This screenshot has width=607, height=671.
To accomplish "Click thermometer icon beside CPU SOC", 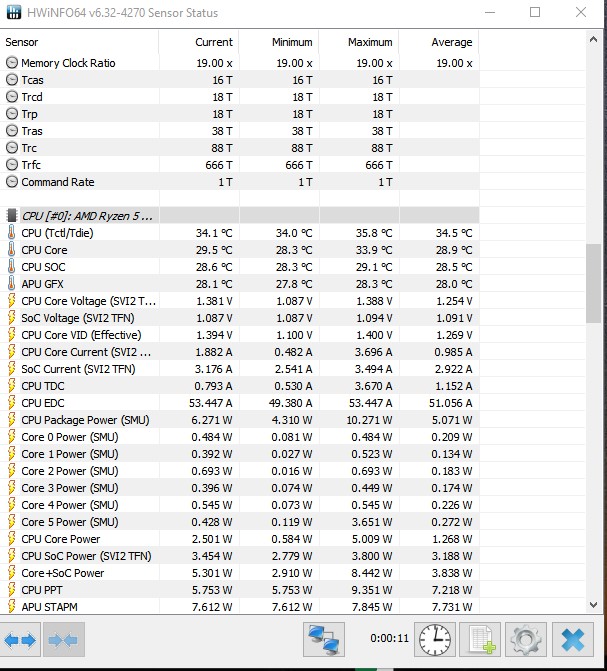I will click(12, 267).
